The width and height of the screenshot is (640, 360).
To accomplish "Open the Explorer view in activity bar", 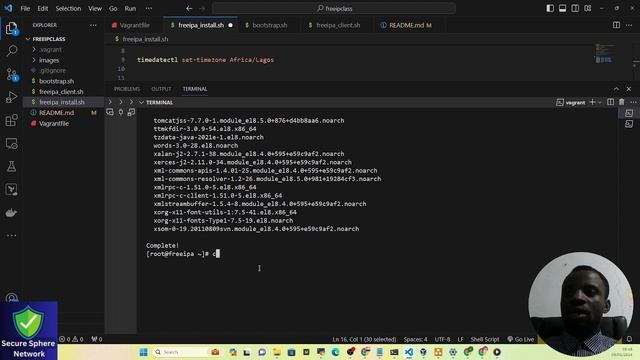I will (11, 28).
